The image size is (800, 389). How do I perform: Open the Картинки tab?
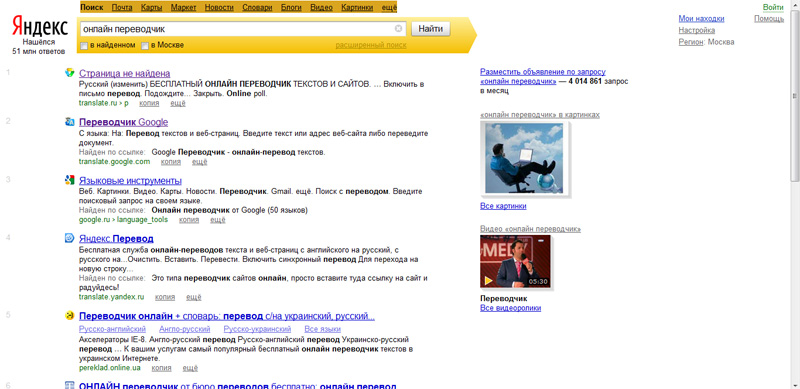(357, 7)
